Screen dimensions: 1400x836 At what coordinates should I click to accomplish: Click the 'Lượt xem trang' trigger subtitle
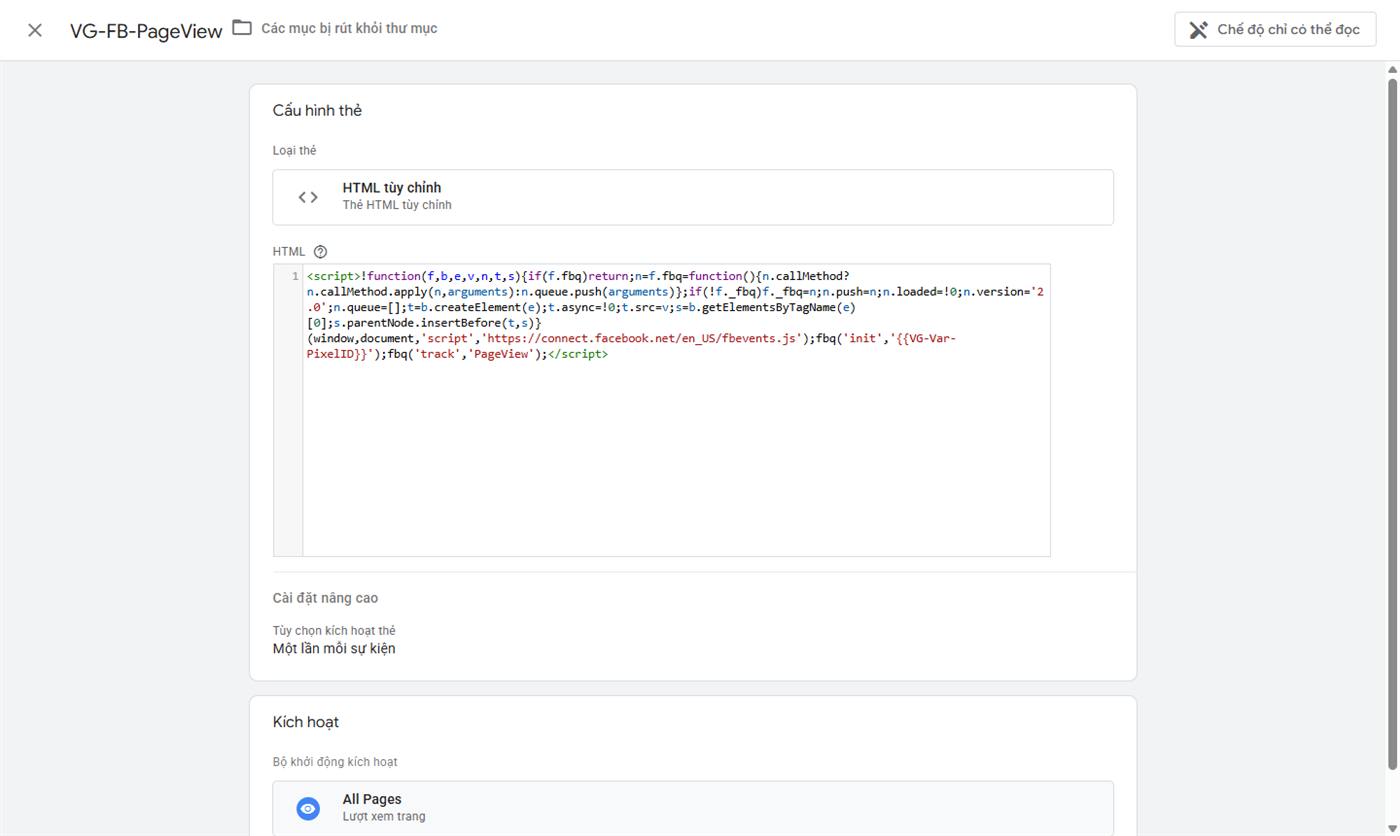pyautogui.click(x=384, y=817)
